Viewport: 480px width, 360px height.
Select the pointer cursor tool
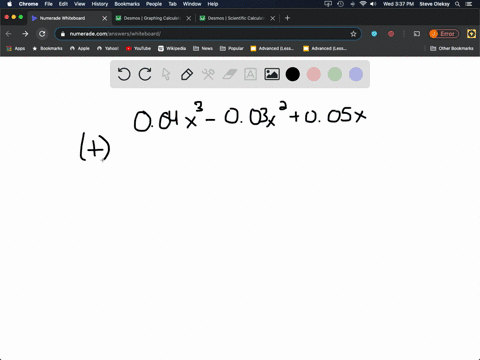[166, 74]
